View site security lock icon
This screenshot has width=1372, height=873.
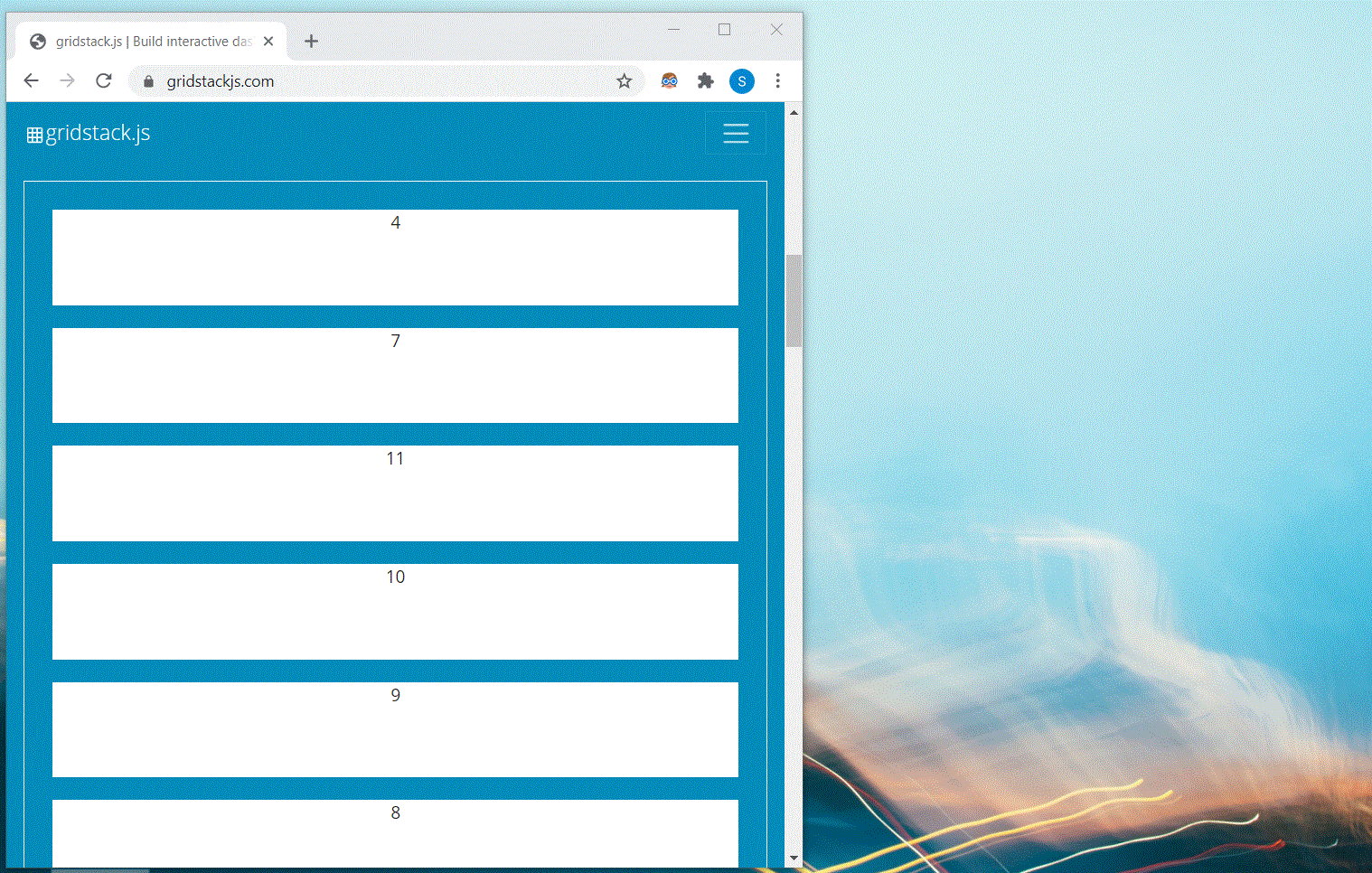148,81
